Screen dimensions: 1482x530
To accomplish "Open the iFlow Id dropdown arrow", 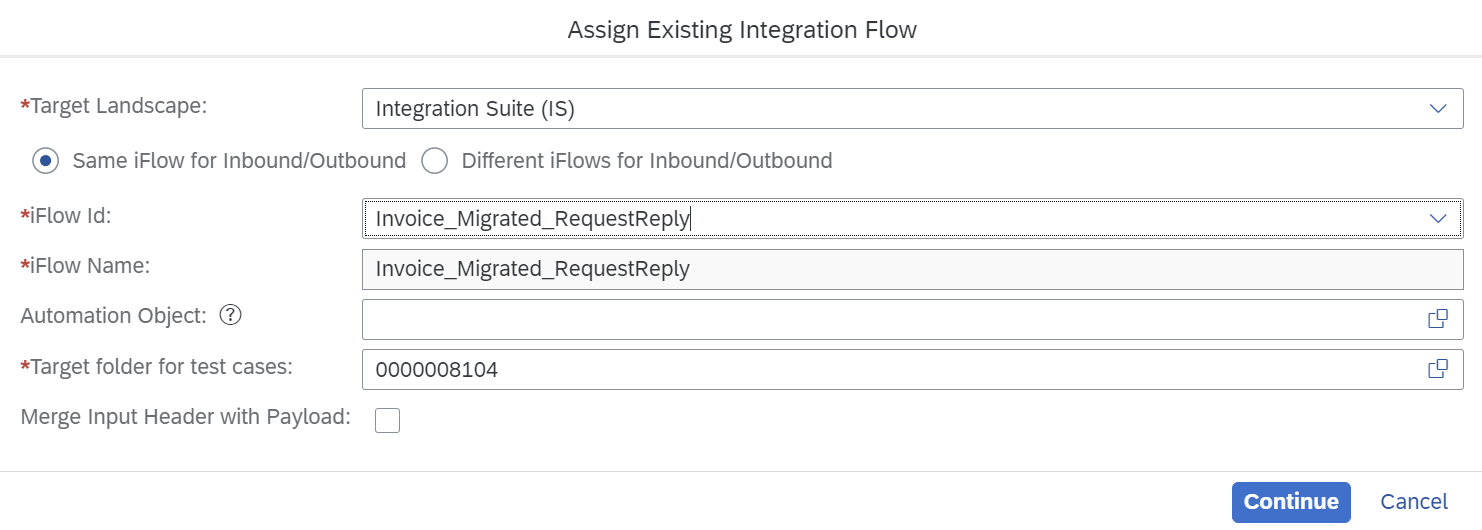I will coord(1438,218).
